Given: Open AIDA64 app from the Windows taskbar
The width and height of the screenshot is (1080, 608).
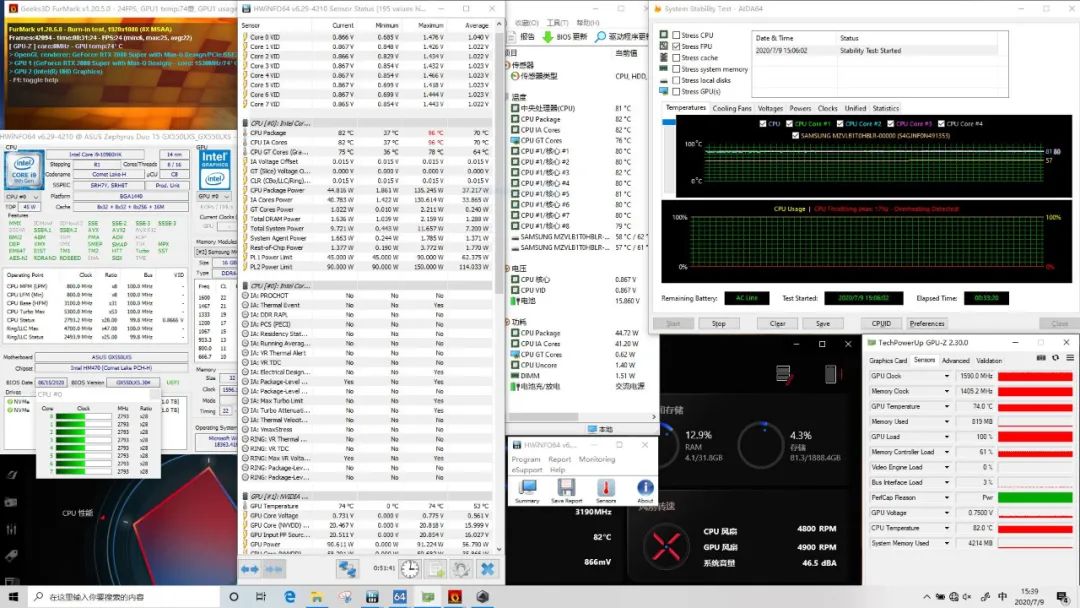Looking at the screenshot, I should click(398, 596).
